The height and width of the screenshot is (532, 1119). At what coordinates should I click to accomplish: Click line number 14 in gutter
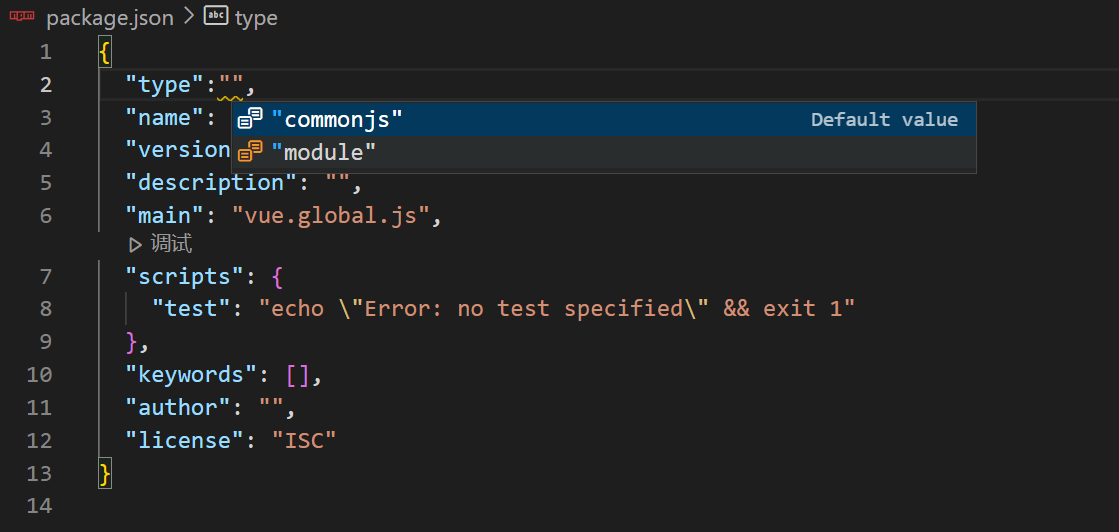click(39, 506)
